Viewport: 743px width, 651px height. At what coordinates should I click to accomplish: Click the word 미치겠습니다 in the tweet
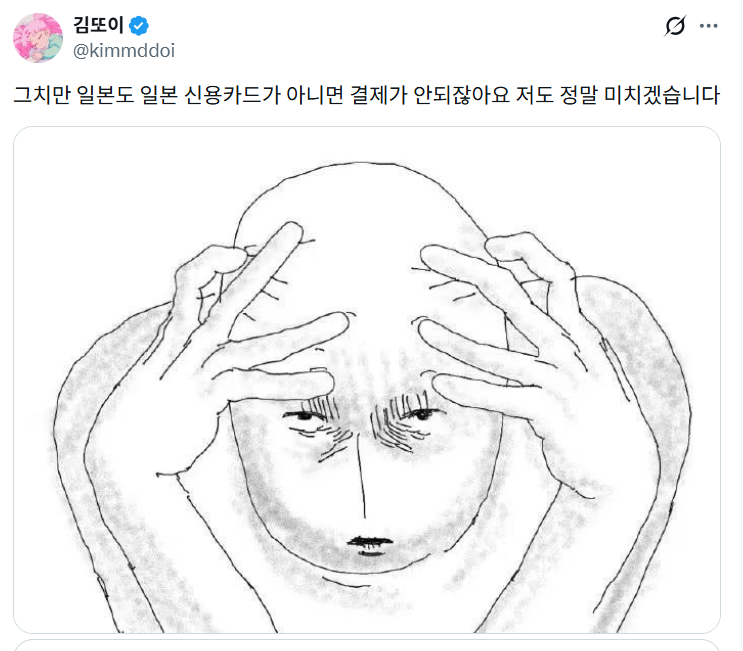(x=662, y=95)
